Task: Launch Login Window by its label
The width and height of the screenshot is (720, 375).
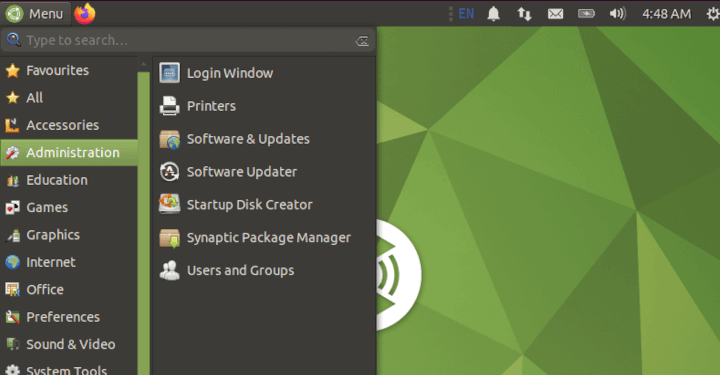Action: tap(230, 73)
